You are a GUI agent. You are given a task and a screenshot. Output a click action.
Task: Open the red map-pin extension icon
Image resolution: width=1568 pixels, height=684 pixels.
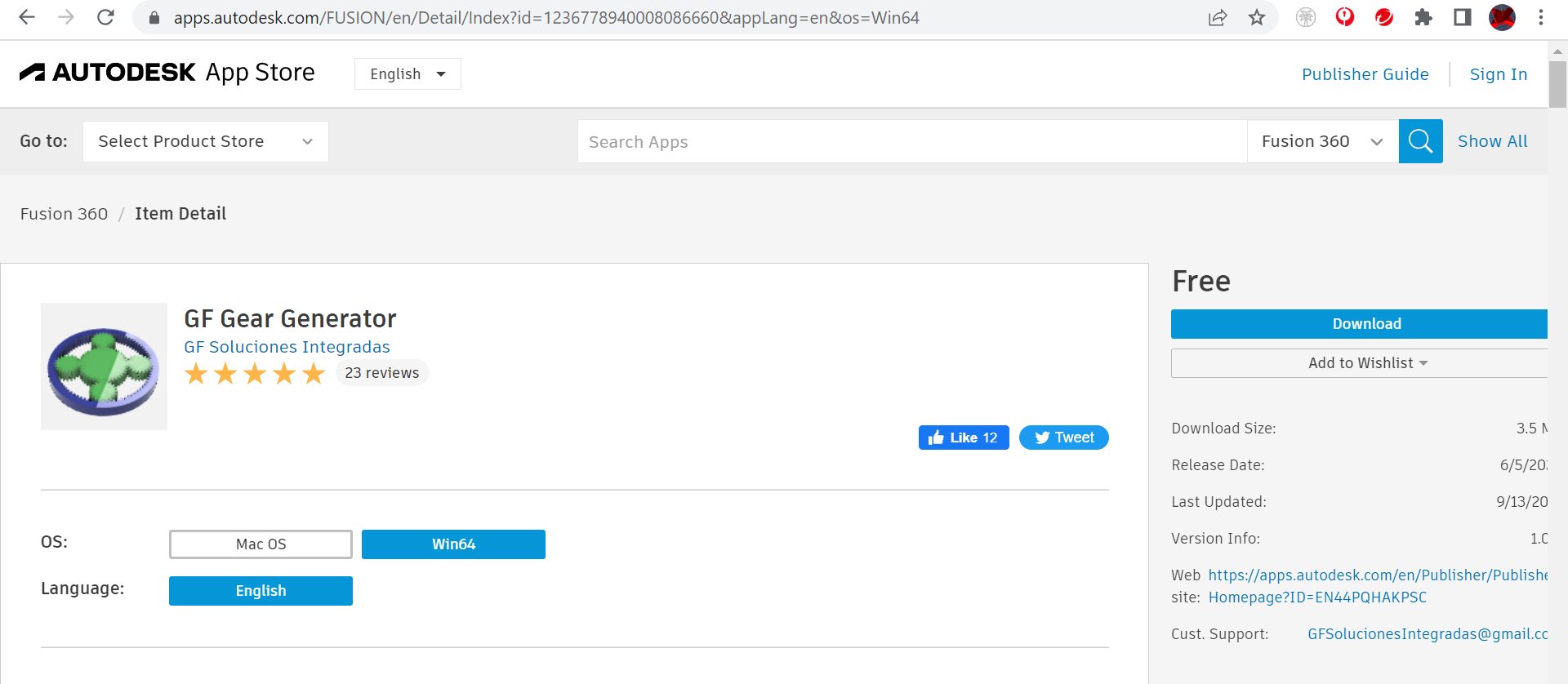point(1345,17)
